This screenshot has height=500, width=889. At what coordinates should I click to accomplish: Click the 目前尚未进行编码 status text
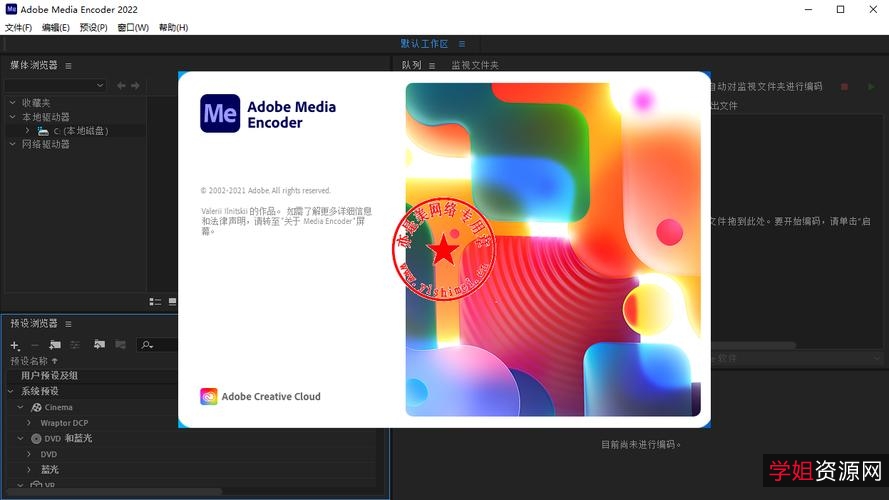641,444
